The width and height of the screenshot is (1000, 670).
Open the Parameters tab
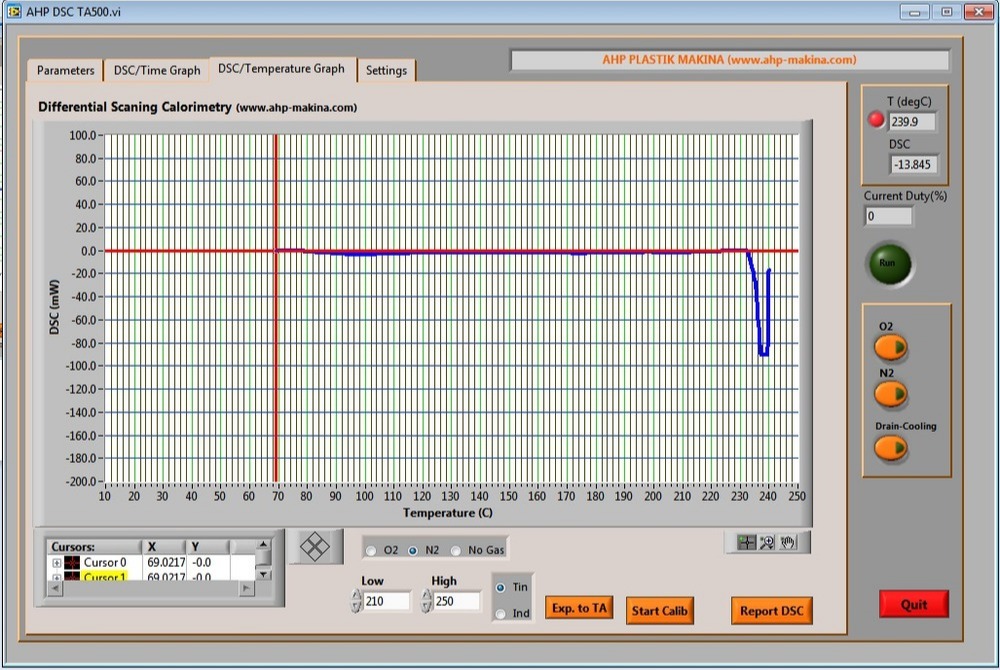click(x=65, y=70)
